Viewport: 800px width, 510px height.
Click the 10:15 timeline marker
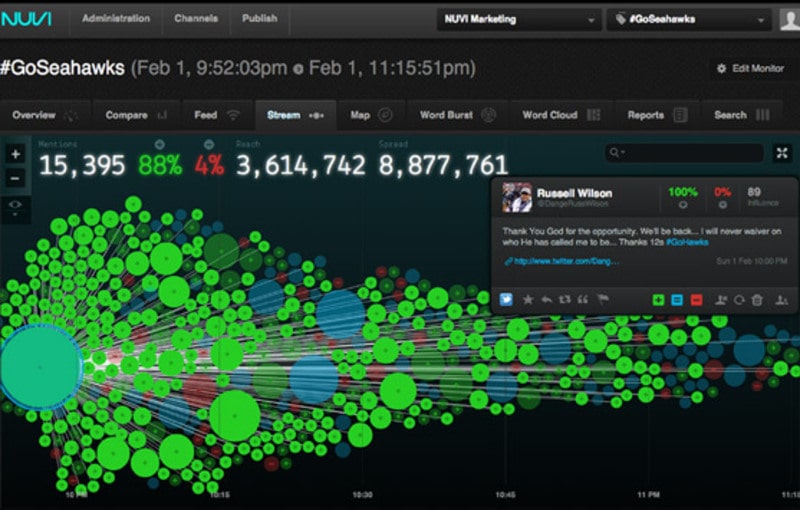click(x=220, y=495)
